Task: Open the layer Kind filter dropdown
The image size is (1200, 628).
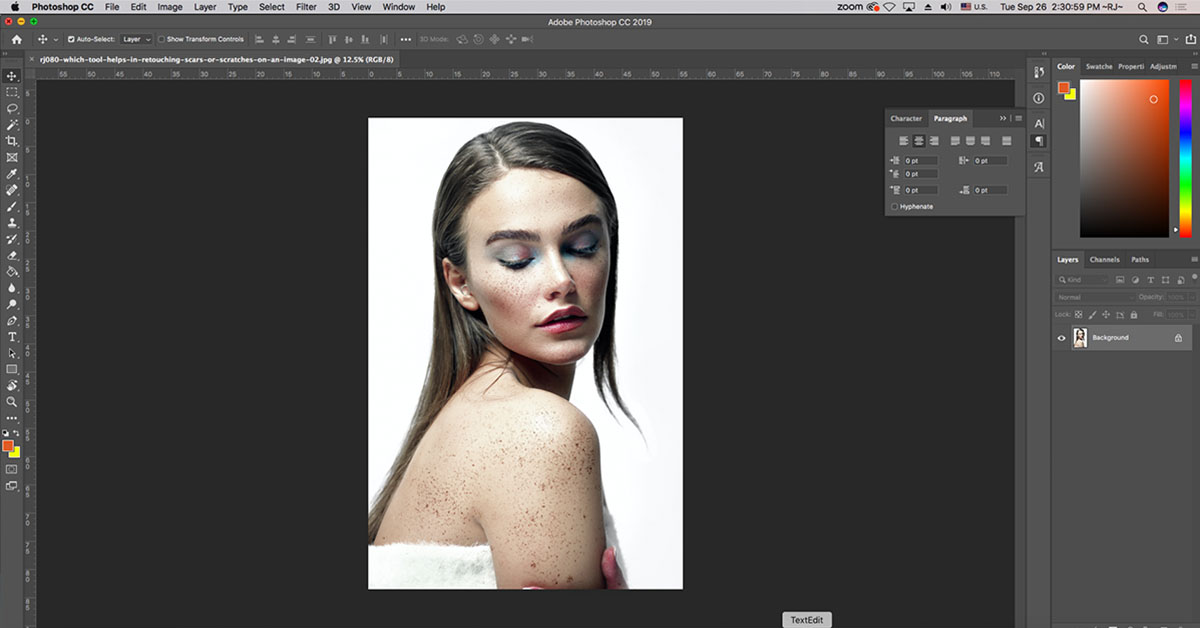Action: click(x=1084, y=280)
